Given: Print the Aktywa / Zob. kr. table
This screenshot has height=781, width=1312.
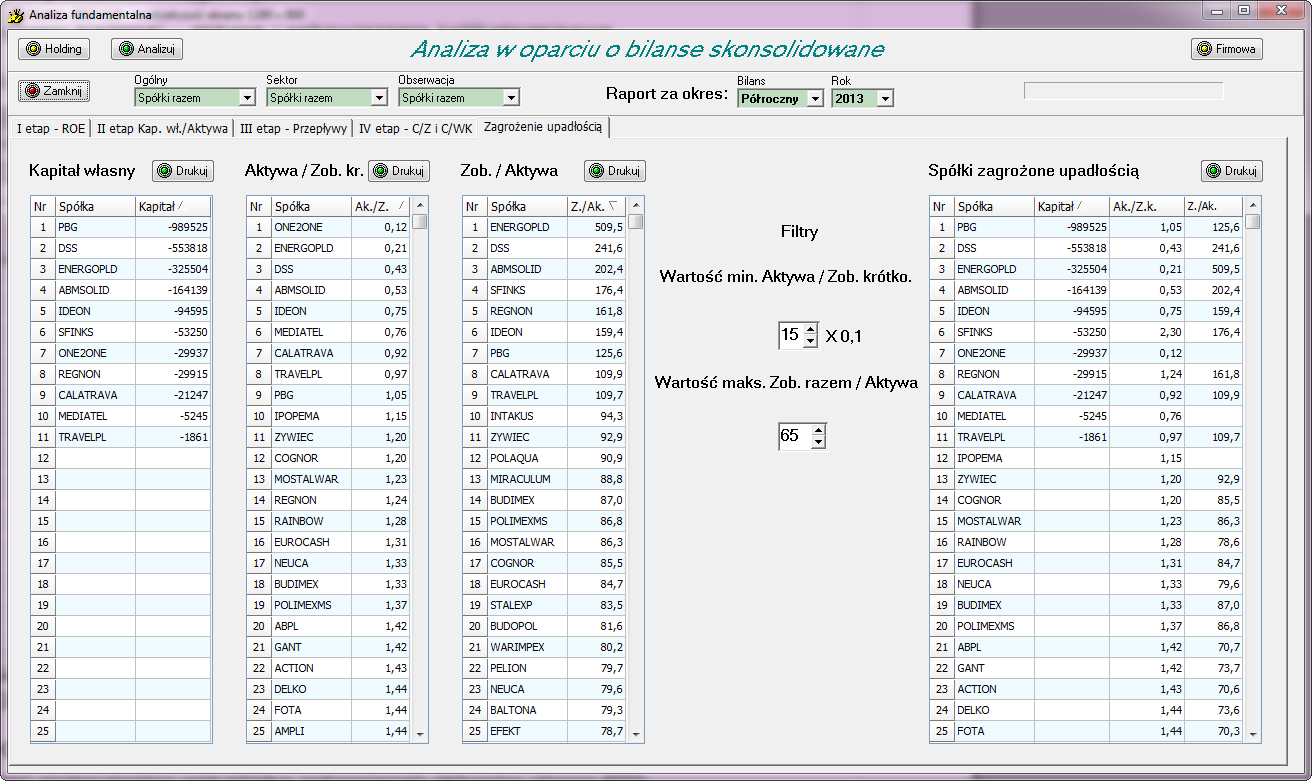Looking at the screenshot, I should coord(399,171).
